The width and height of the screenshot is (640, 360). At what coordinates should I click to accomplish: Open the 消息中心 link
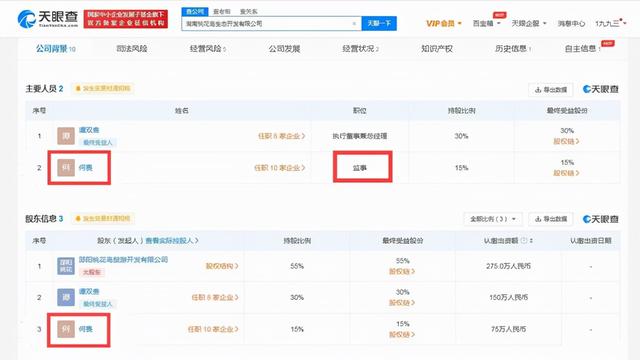(x=571, y=24)
